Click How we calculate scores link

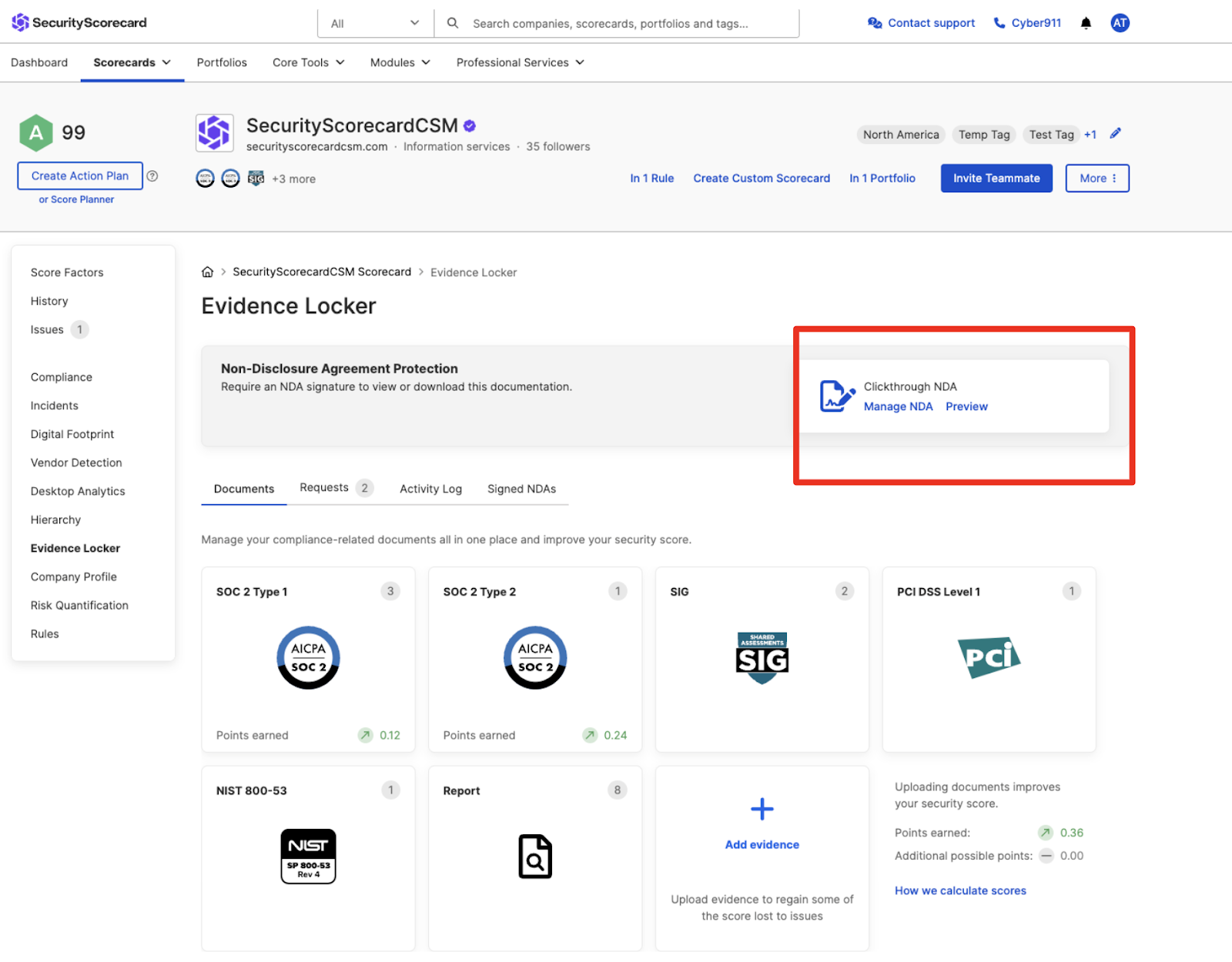tap(960, 890)
